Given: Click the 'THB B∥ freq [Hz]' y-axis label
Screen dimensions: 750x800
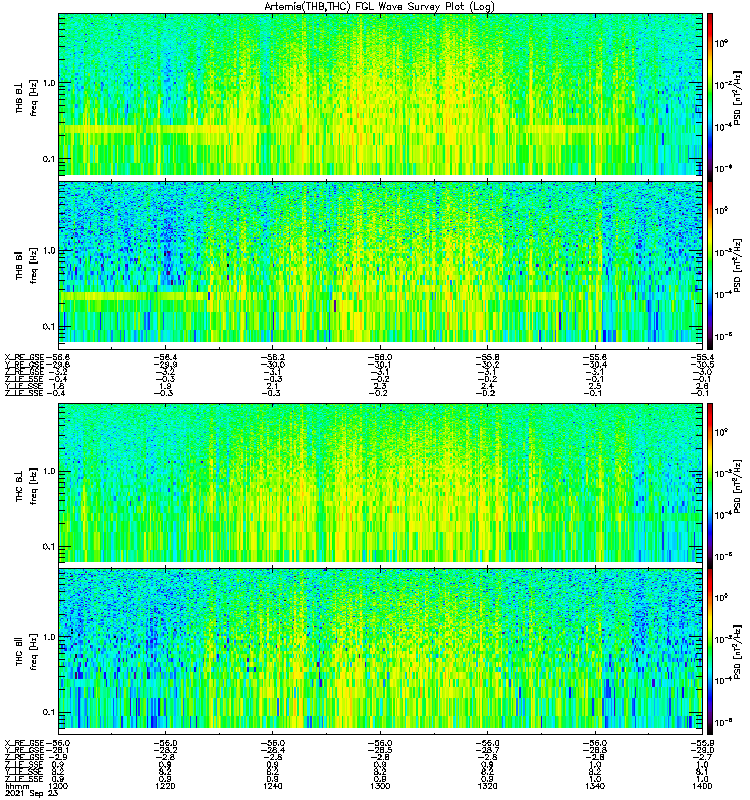Looking at the screenshot, I should click(26, 265).
